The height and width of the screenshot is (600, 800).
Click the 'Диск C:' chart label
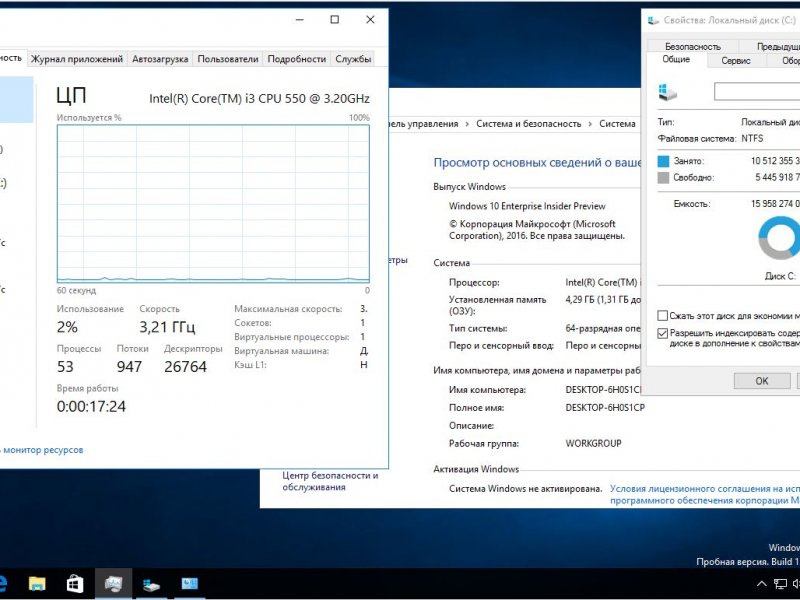(780, 276)
